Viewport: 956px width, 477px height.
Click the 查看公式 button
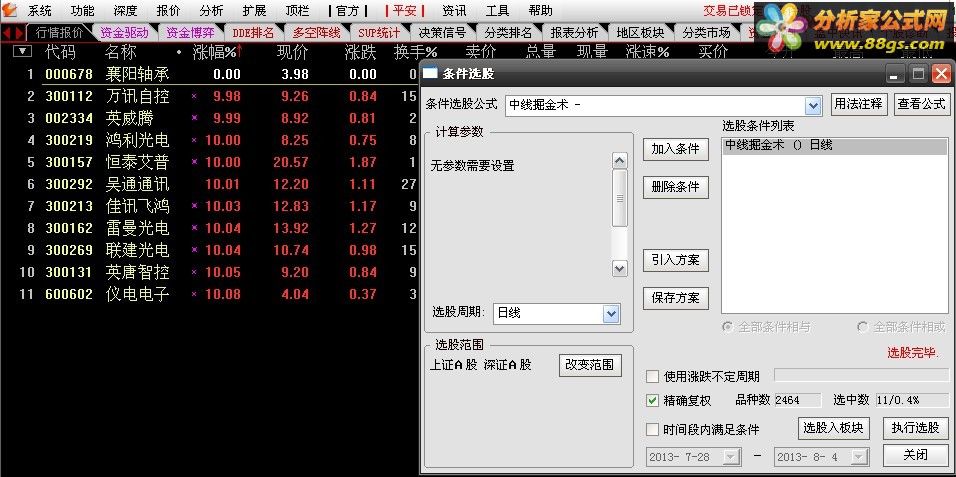click(x=922, y=104)
